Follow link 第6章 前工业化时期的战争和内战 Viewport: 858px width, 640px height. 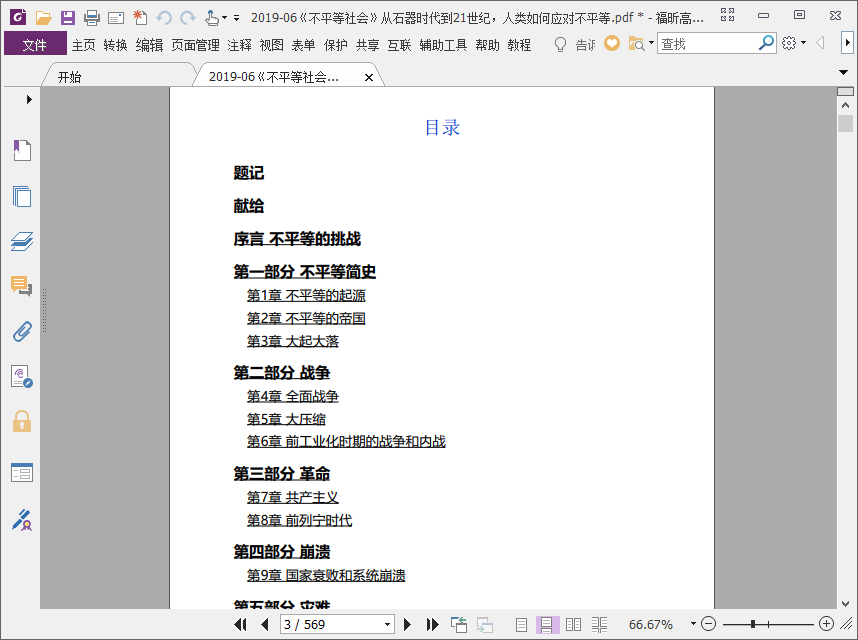(346, 441)
